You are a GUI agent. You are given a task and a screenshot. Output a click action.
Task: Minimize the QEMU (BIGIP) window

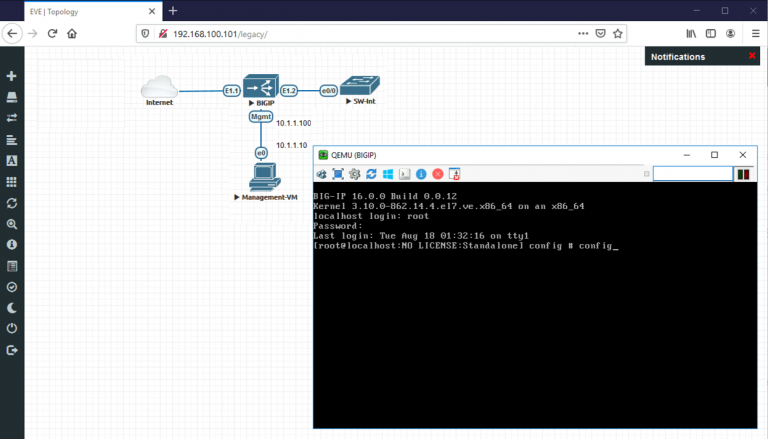tap(687, 155)
